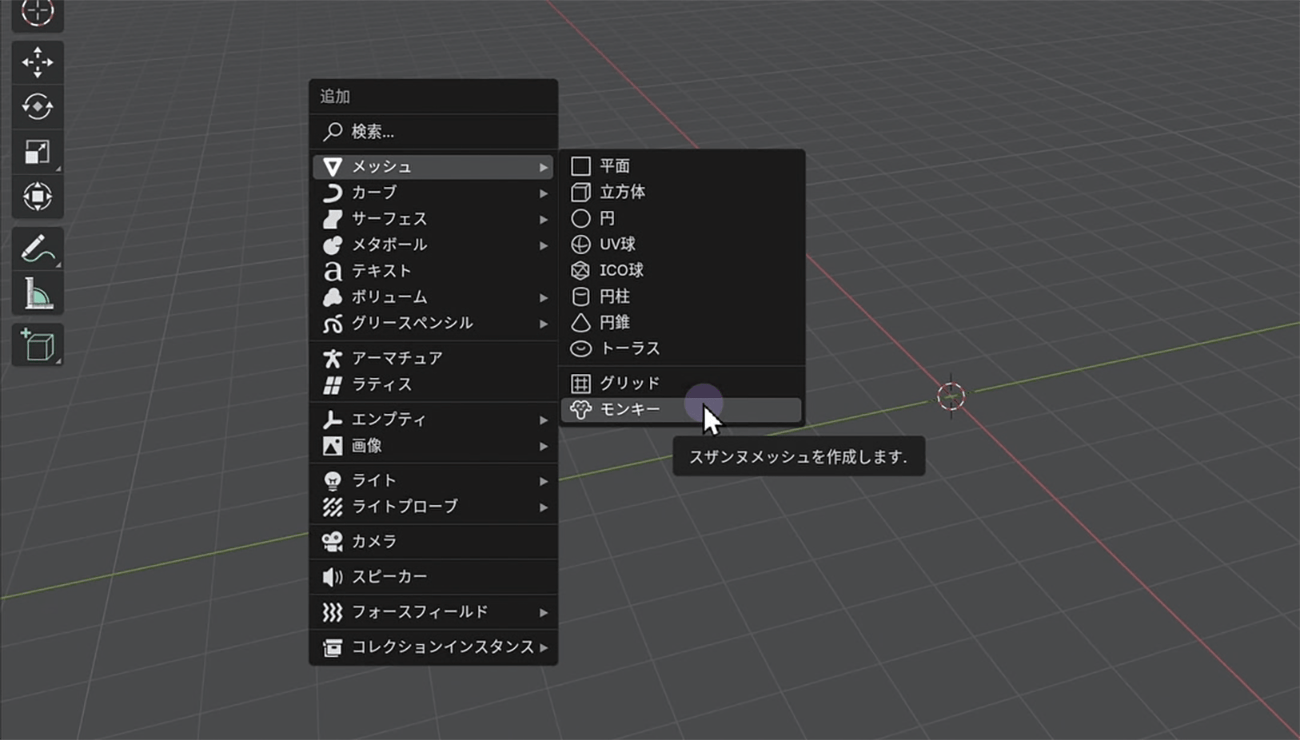Select the Annotate pencil tool

38,249
